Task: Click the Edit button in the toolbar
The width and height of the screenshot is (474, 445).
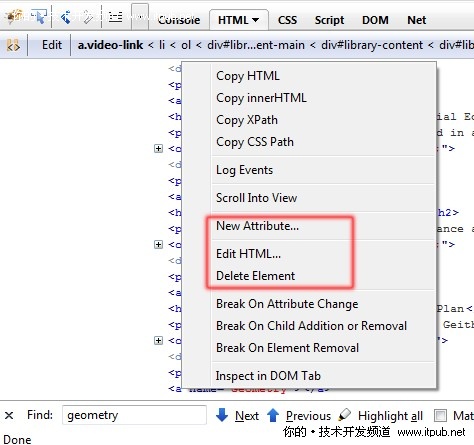Action: (52, 45)
